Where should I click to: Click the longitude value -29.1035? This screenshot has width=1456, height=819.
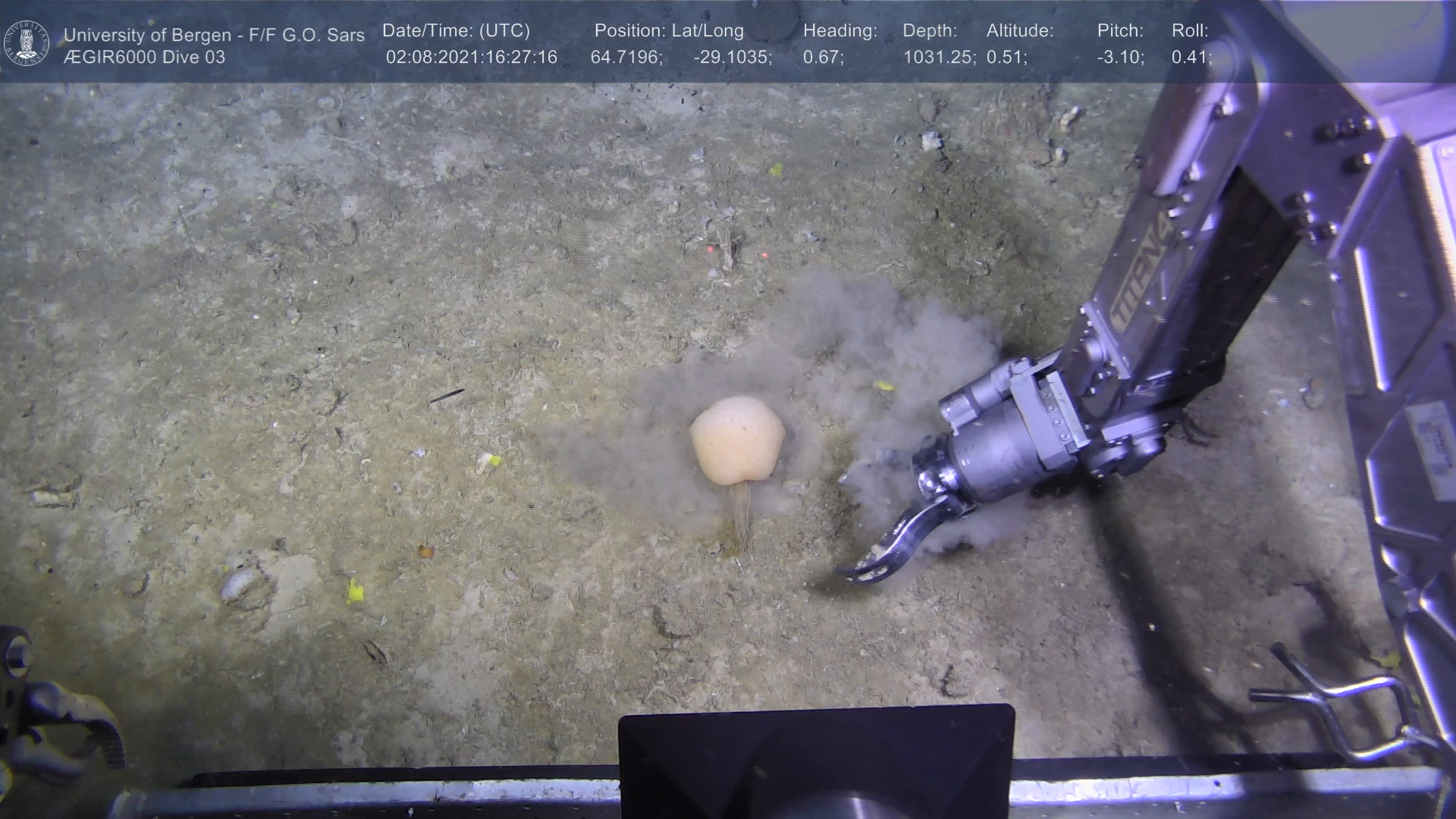(x=733, y=58)
